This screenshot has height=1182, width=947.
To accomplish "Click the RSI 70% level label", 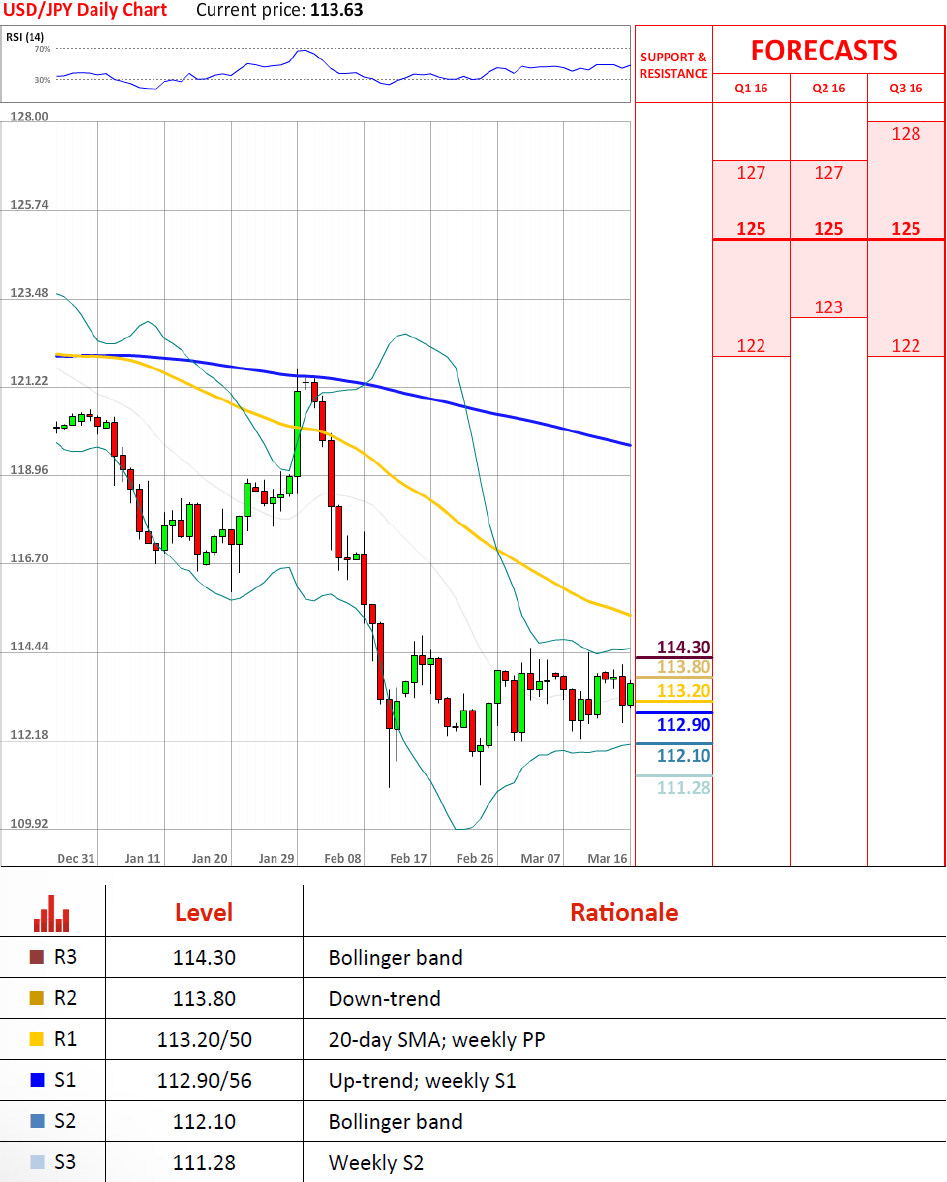I will (42, 49).
